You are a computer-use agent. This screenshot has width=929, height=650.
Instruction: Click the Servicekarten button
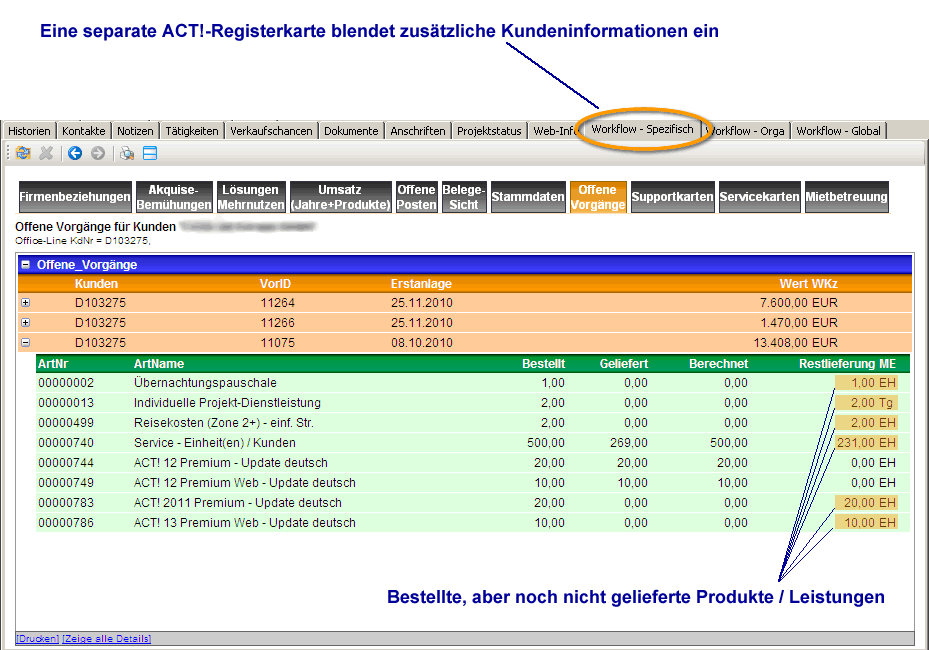760,197
